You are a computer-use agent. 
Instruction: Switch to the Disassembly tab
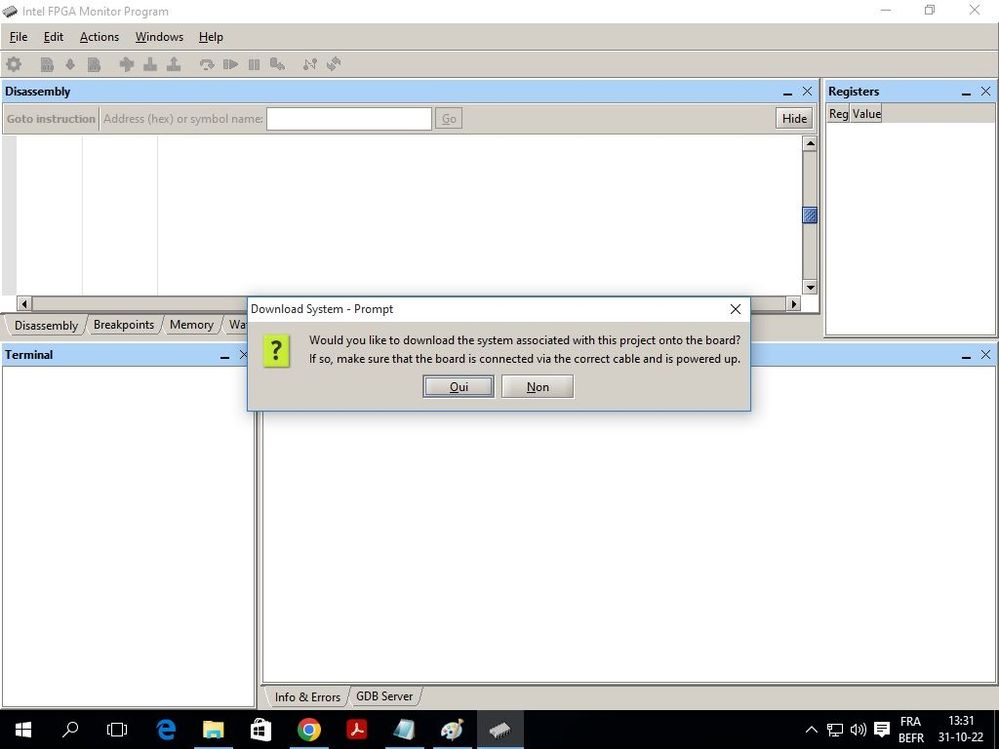46,325
